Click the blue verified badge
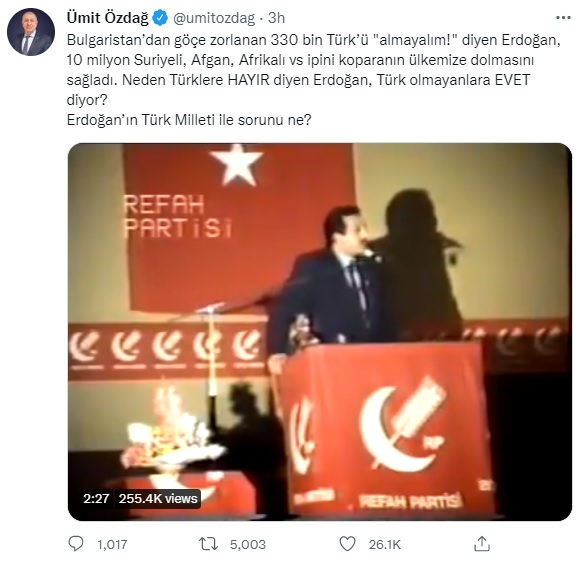587x564 pixels. (x=161, y=18)
